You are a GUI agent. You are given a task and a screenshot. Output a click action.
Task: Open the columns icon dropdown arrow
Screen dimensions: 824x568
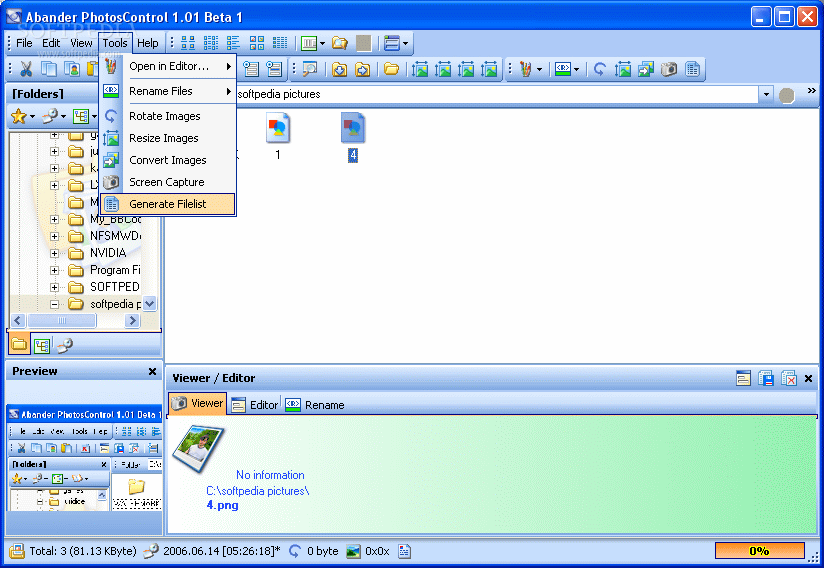[x=323, y=44]
